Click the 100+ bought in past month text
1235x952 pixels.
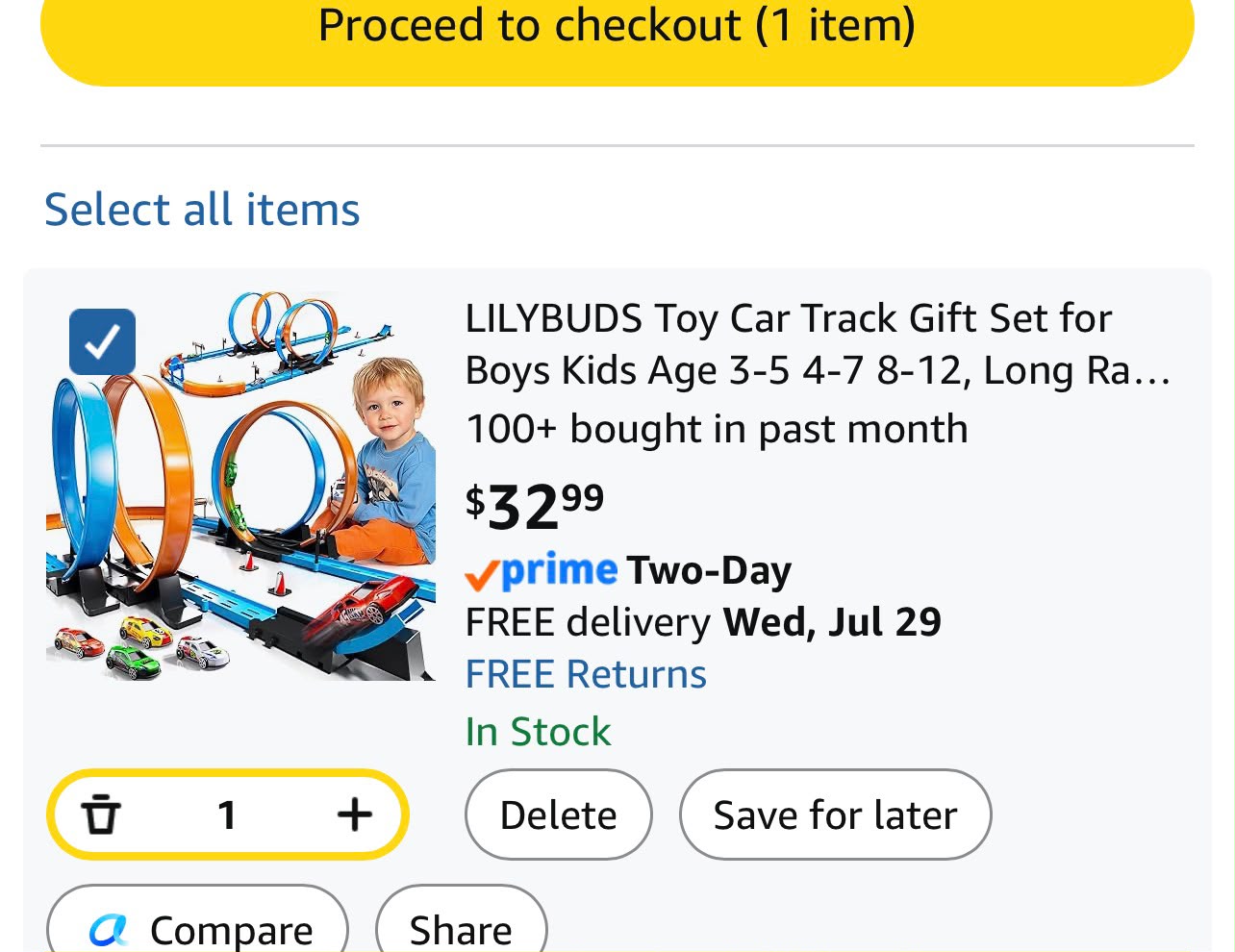[717, 429]
